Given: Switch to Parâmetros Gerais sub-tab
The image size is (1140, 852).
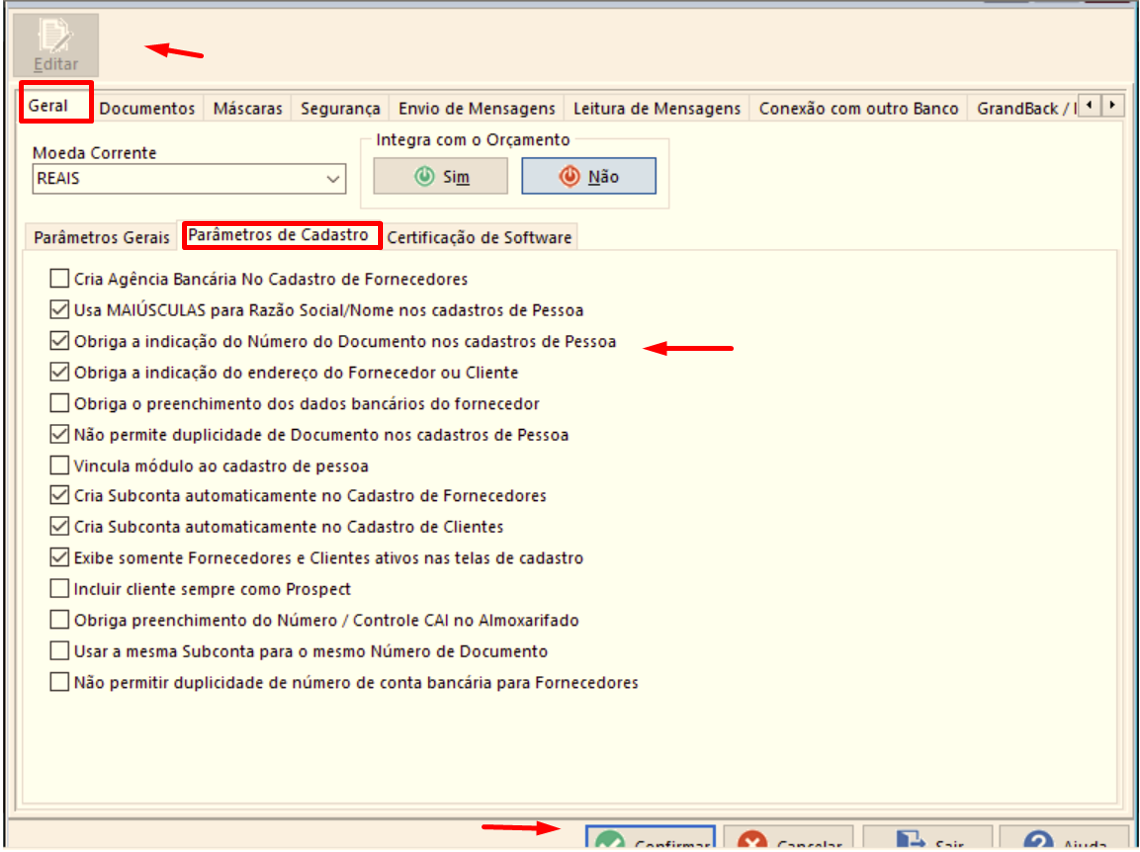Looking at the screenshot, I should (102, 238).
